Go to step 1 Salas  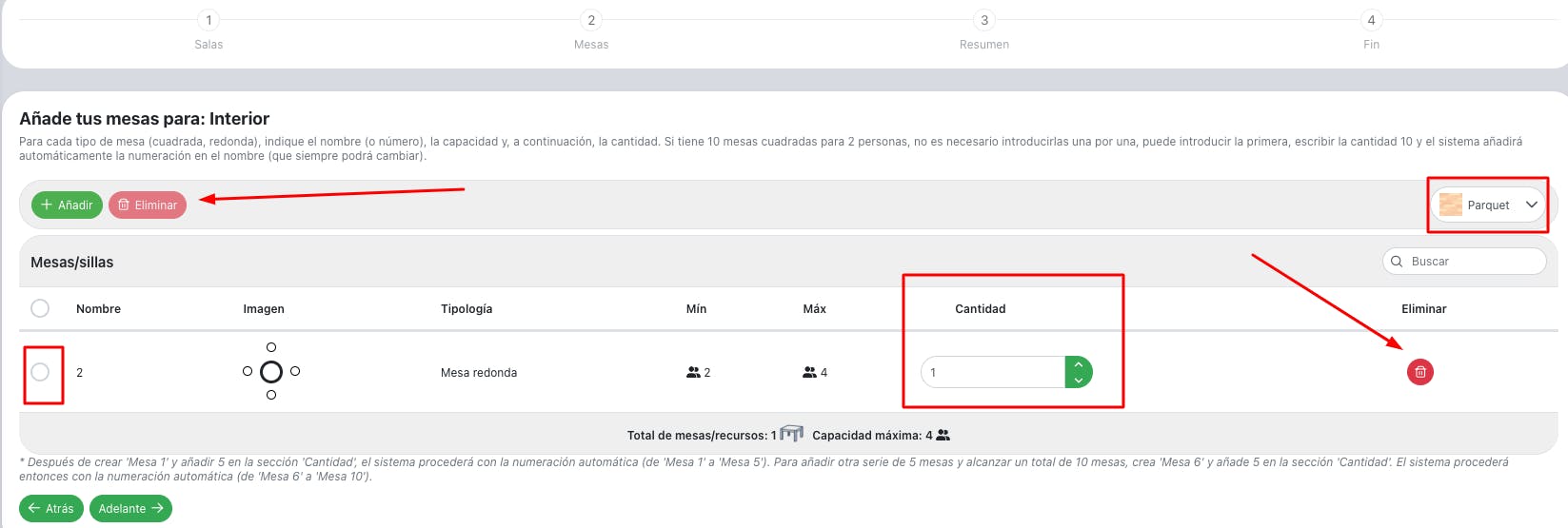[x=208, y=20]
